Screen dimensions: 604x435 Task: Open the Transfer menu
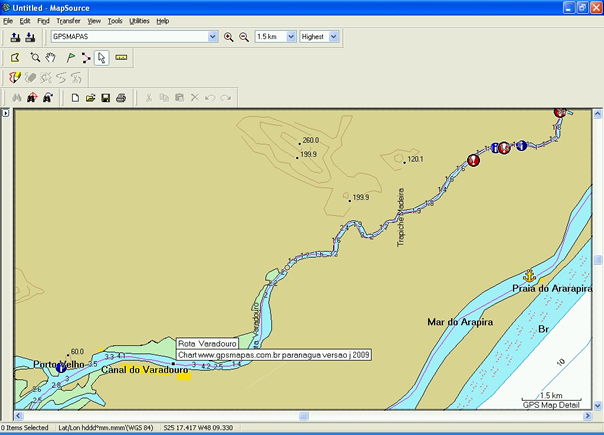[x=68, y=20]
